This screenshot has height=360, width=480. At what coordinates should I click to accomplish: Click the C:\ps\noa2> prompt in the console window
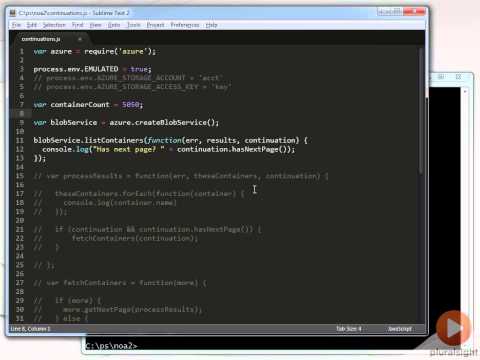pos(111,346)
